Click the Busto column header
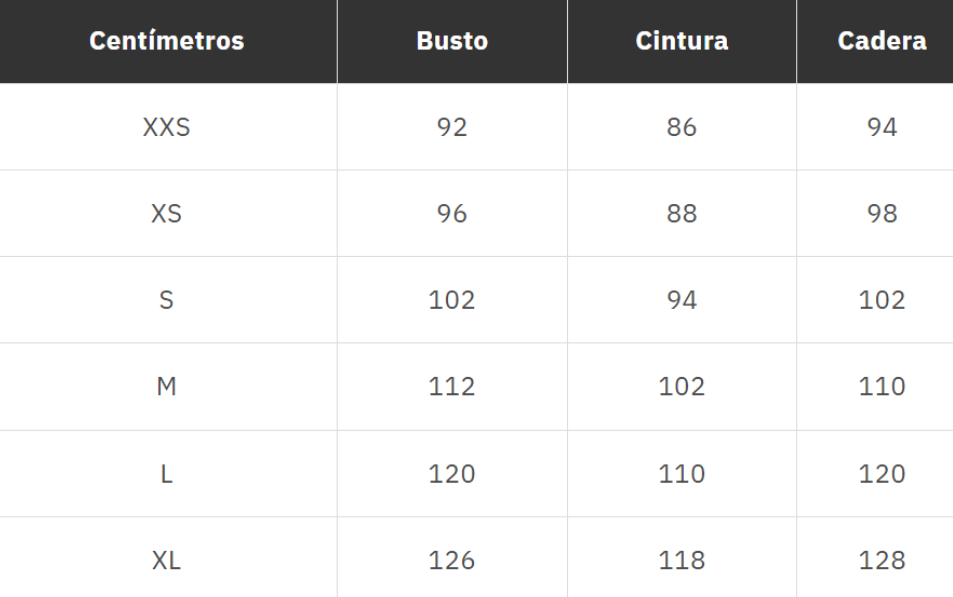The height and width of the screenshot is (597, 953). click(452, 41)
